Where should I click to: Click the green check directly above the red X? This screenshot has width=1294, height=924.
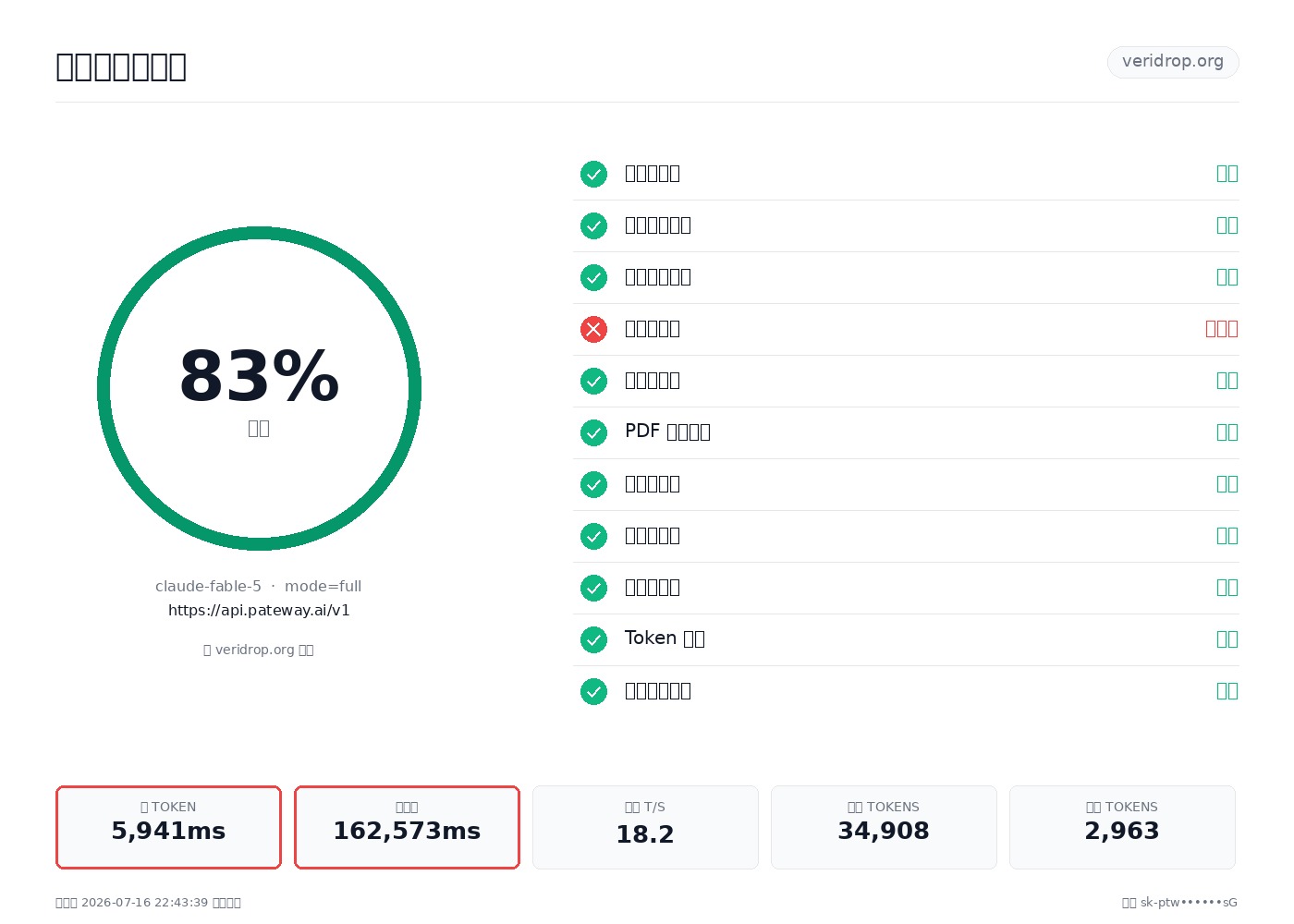coord(593,277)
